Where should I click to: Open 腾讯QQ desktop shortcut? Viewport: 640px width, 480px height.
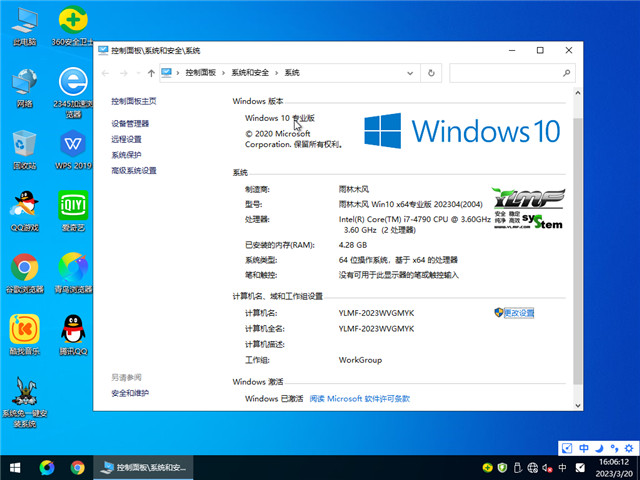tap(73, 335)
